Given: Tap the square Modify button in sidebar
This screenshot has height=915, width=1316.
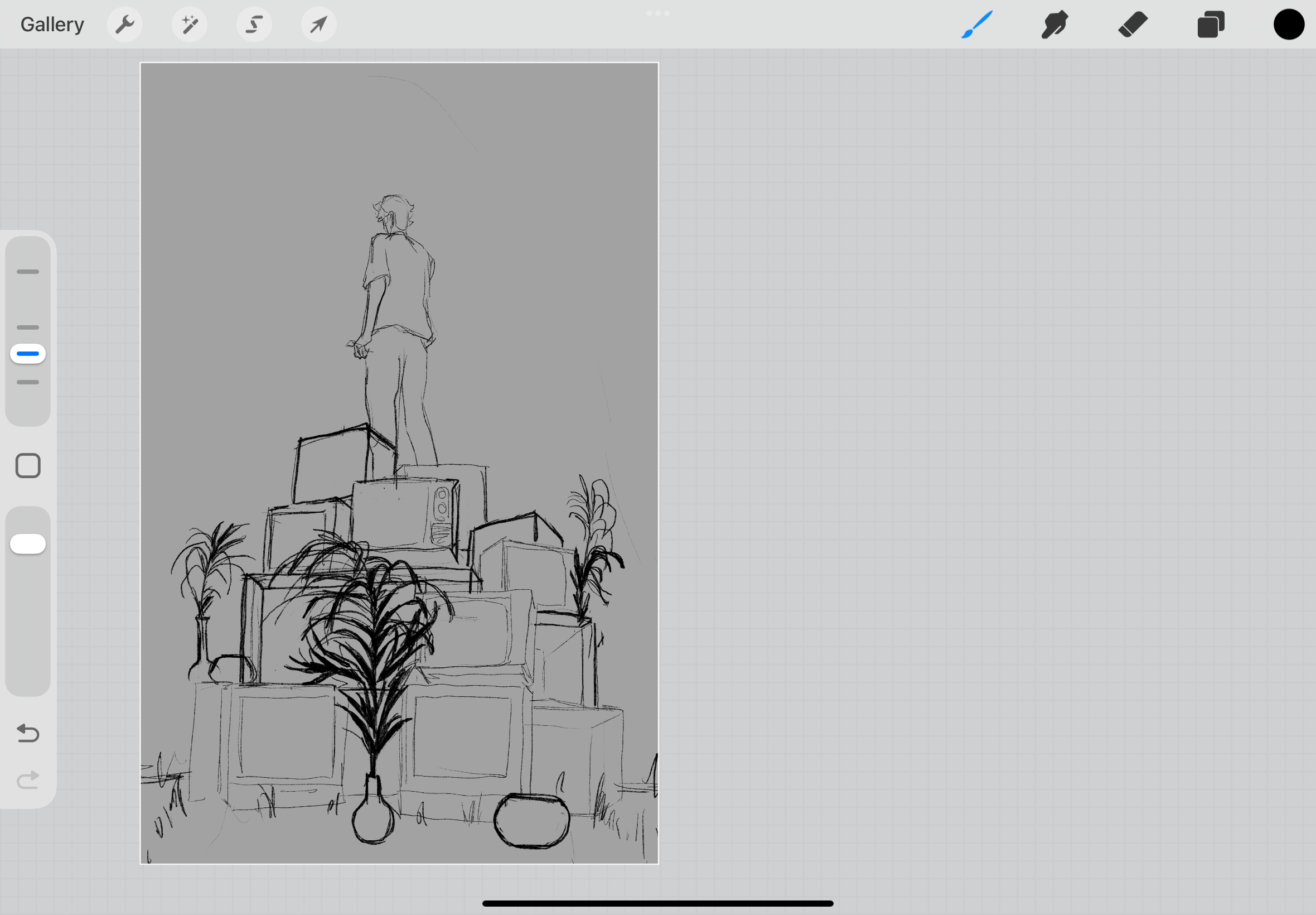Looking at the screenshot, I should (28, 465).
